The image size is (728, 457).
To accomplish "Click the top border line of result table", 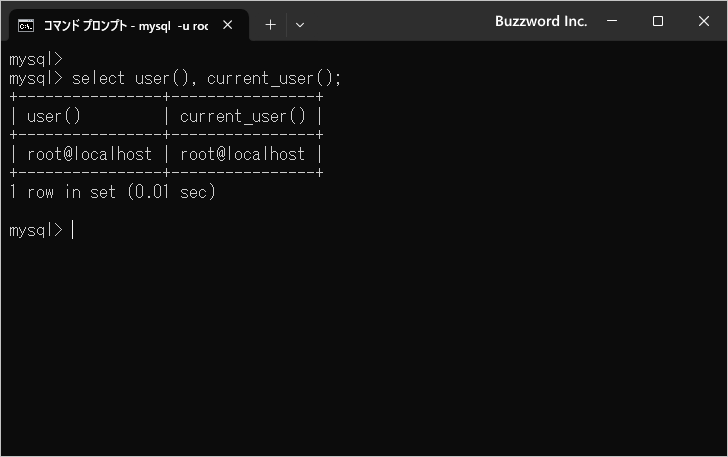I will pyautogui.click(x=166, y=97).
